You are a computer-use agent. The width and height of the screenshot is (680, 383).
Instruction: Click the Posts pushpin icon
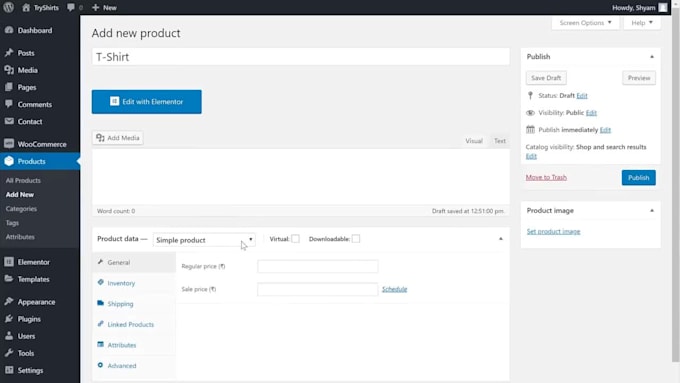(x=9, y=52)
